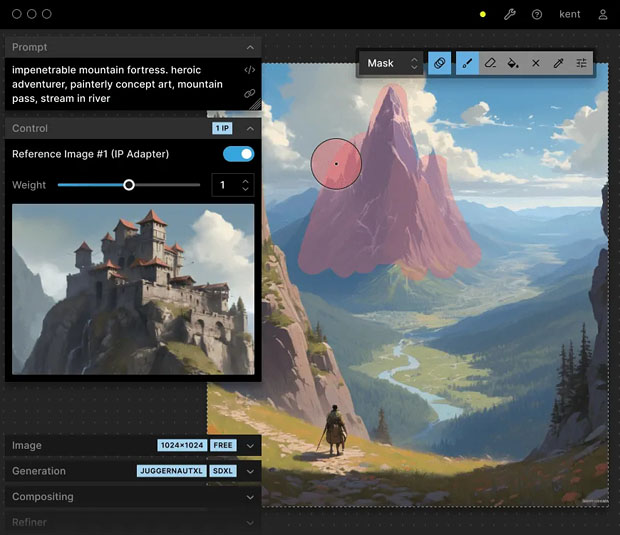Select the Brush tool in mask toolbar
The image size is (620, 535).
[x=467, y=63]
